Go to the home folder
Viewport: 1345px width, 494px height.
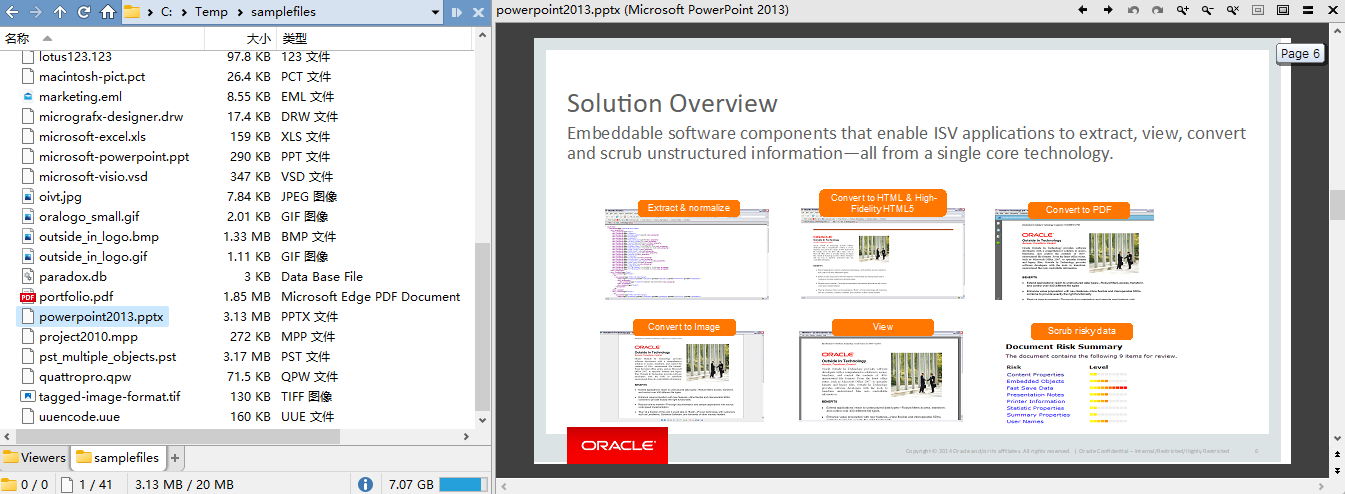108,12
